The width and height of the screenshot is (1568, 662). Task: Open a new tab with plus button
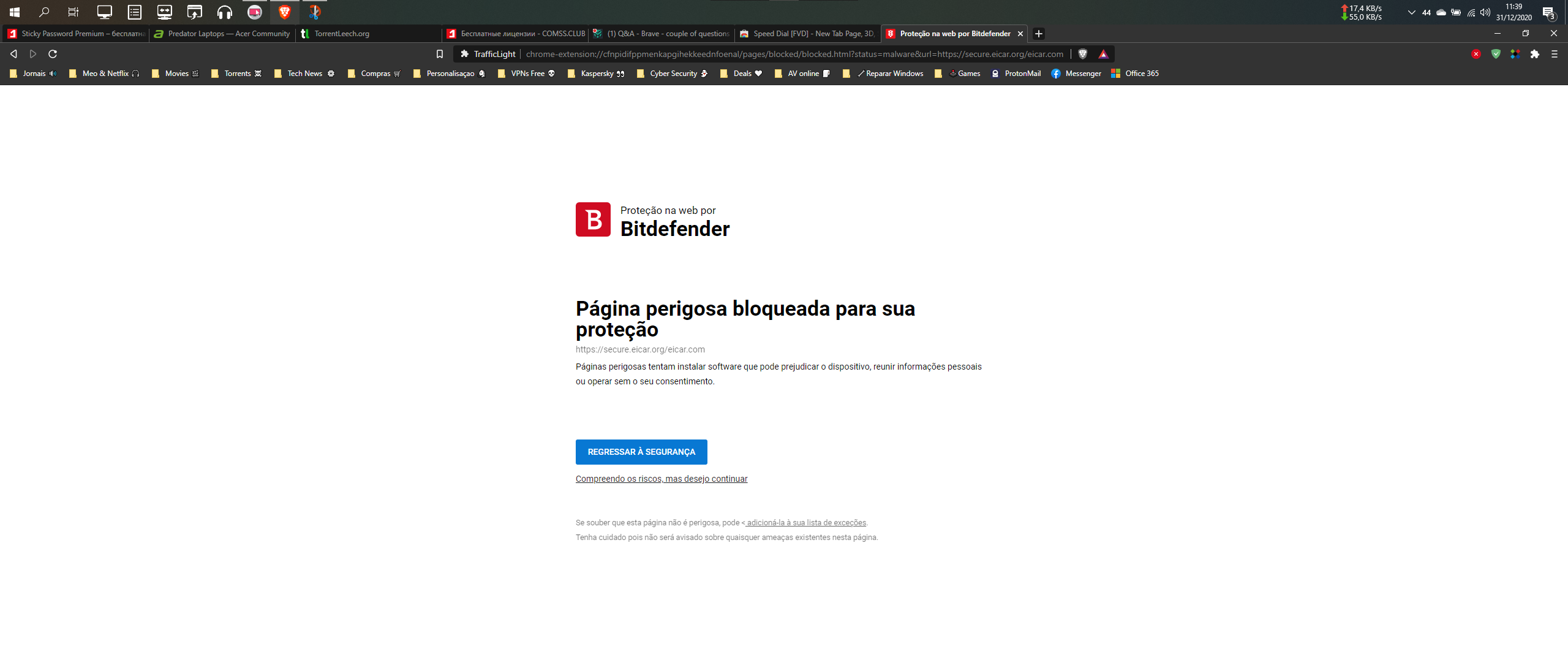click(1038, 34)
